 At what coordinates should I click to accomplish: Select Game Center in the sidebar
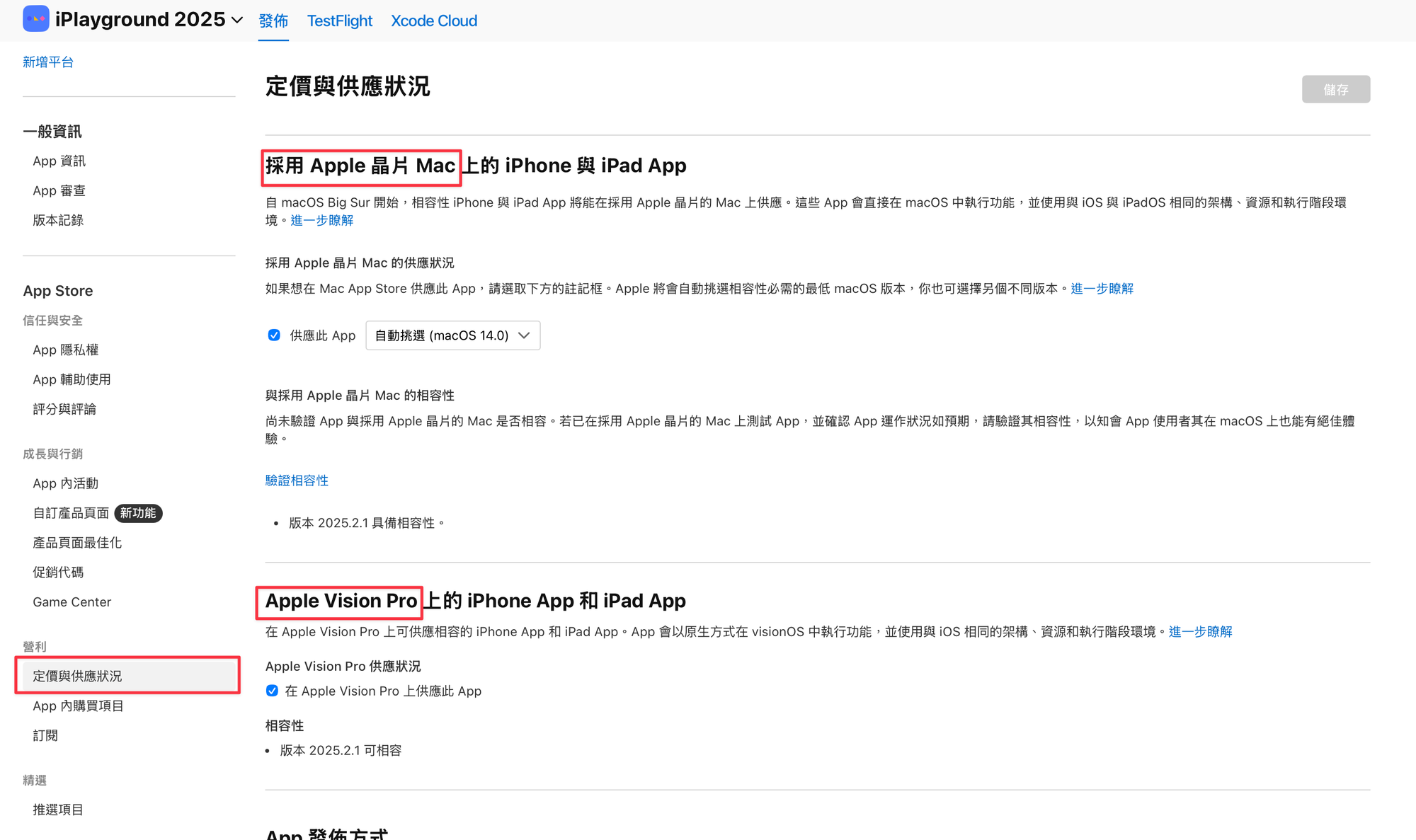(72, 602)
